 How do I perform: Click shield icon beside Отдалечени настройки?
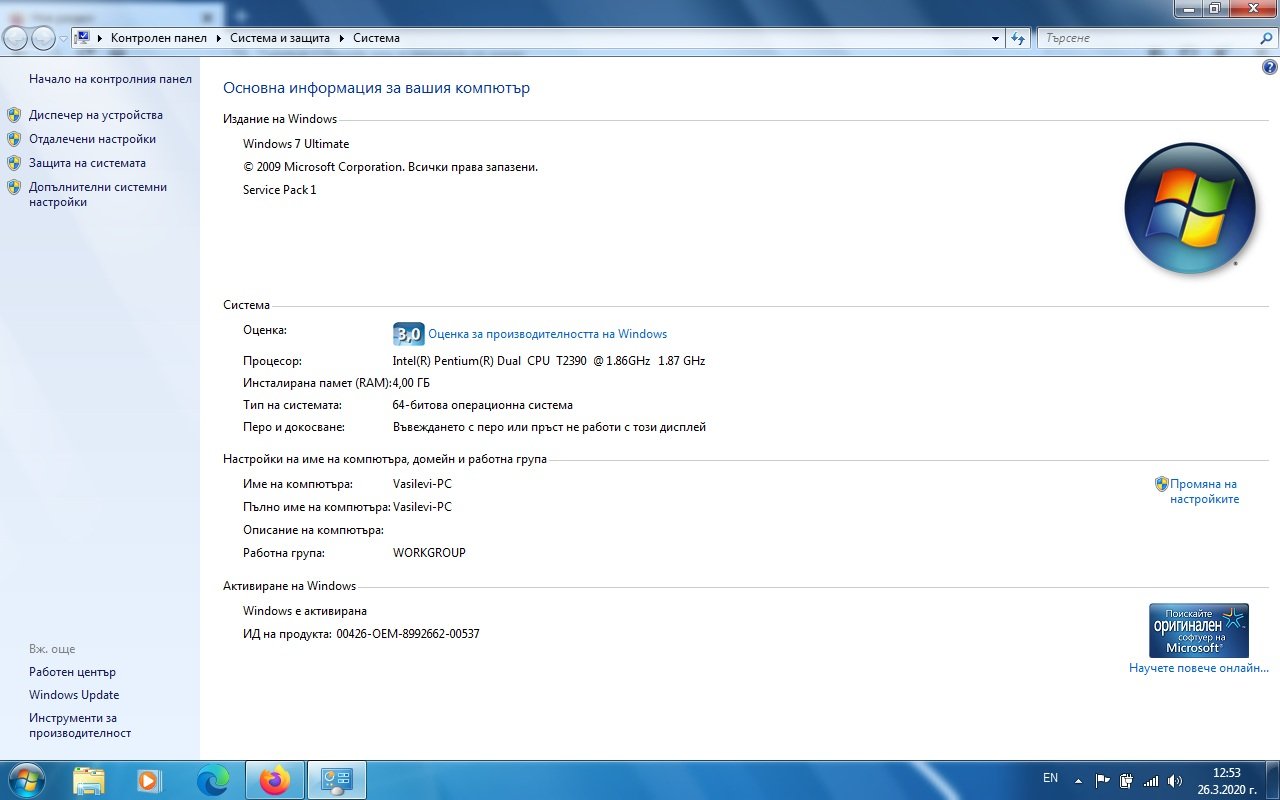[x=14, y=139]
